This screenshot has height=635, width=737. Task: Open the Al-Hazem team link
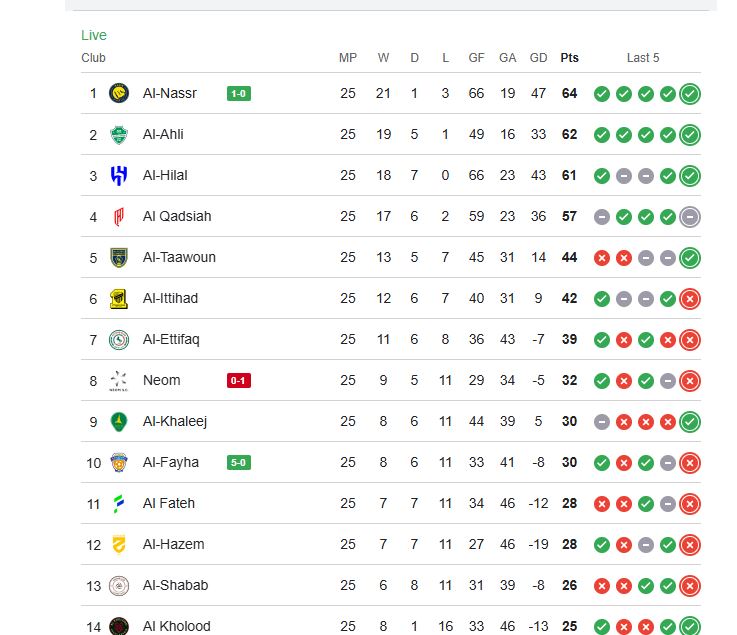(x=173, y=544)
